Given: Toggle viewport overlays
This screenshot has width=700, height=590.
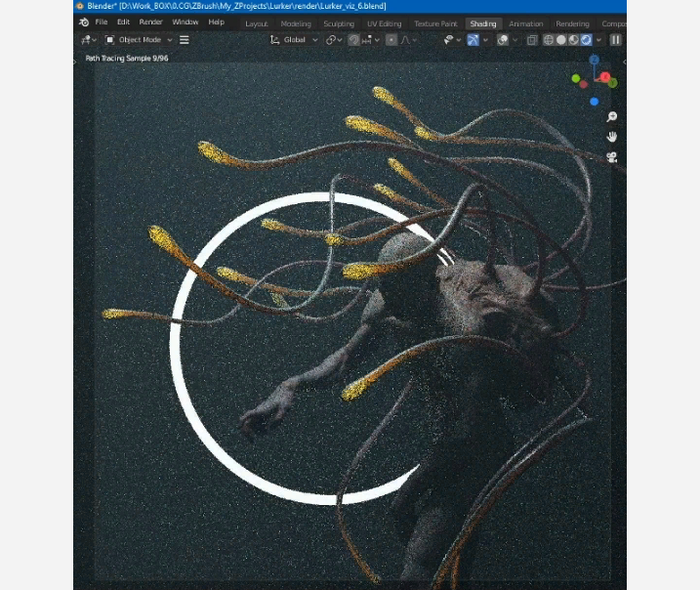Looking at the screenshot, I should 503,40.
